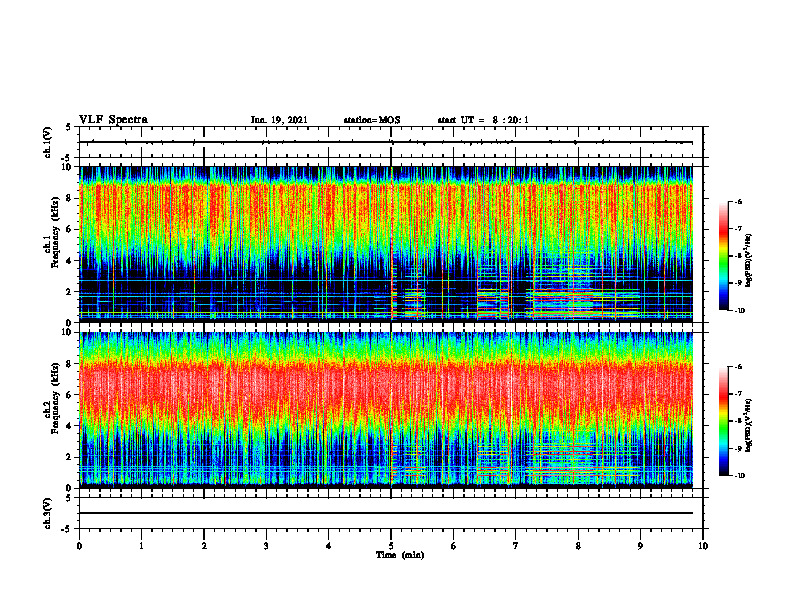Screen dimensions: 792x612
Task: Click the date label 'Jan. 19, 2021'
Action: (x=279, y=120)
